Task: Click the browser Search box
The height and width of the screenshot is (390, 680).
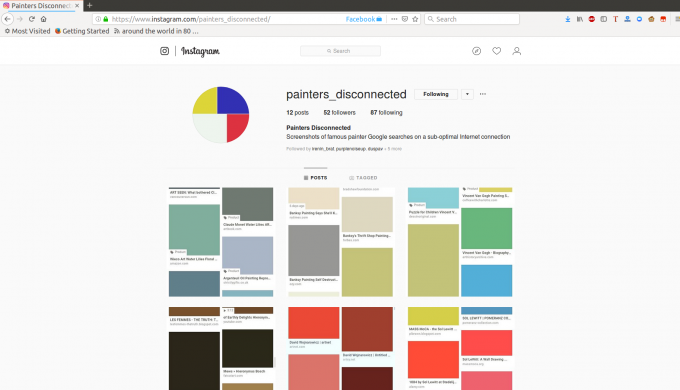Action: click(472, 19)
